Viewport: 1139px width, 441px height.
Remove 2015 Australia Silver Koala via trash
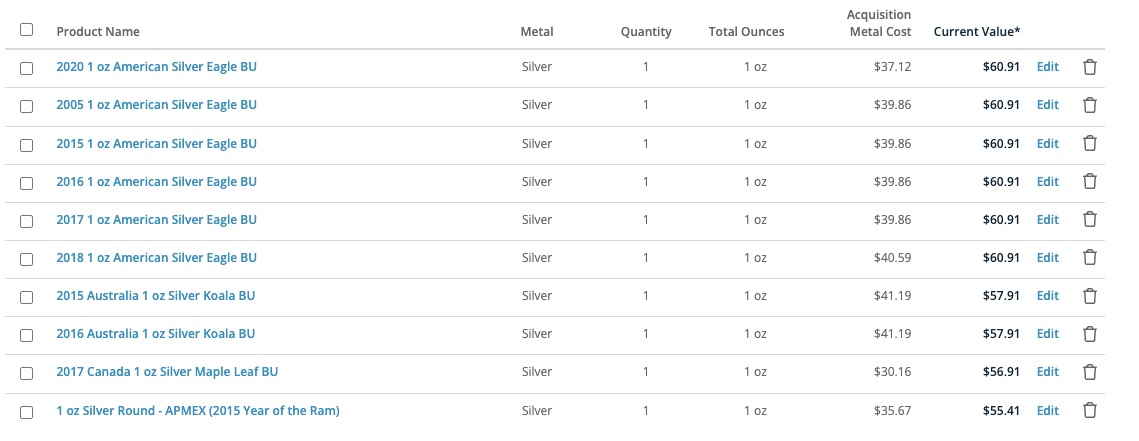[1090, 296]
